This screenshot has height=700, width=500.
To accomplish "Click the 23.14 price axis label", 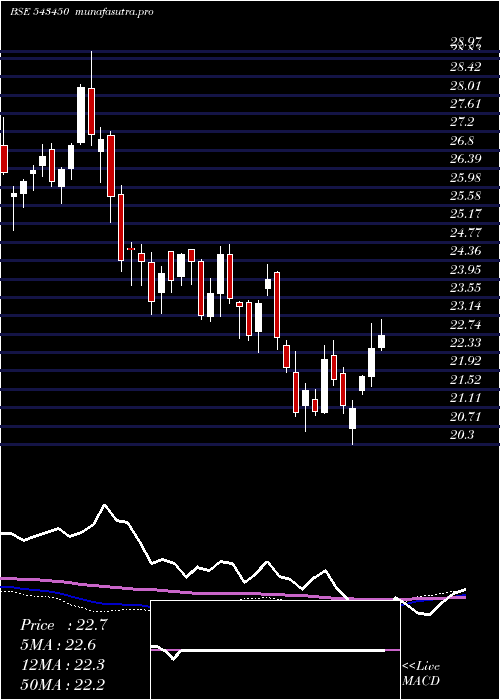I will (466, 306).
